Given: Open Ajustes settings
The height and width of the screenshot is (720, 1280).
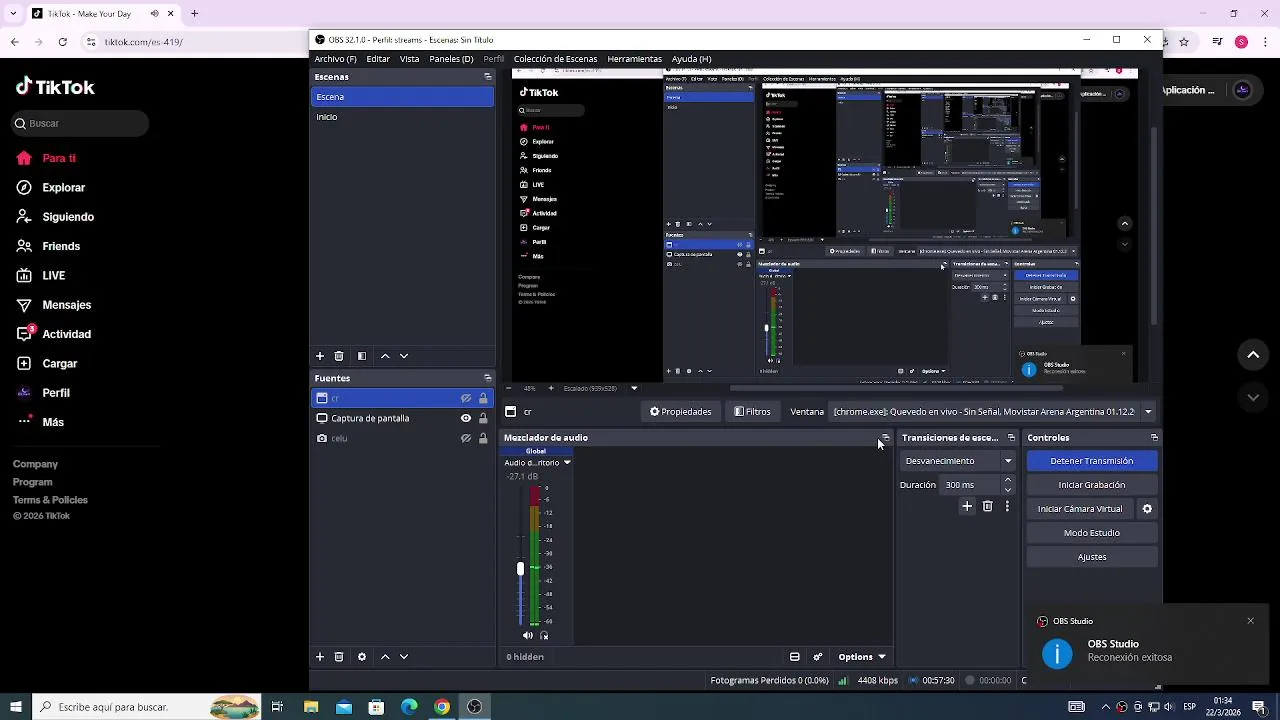Looking at the screenshot, I should point(1092,557).
